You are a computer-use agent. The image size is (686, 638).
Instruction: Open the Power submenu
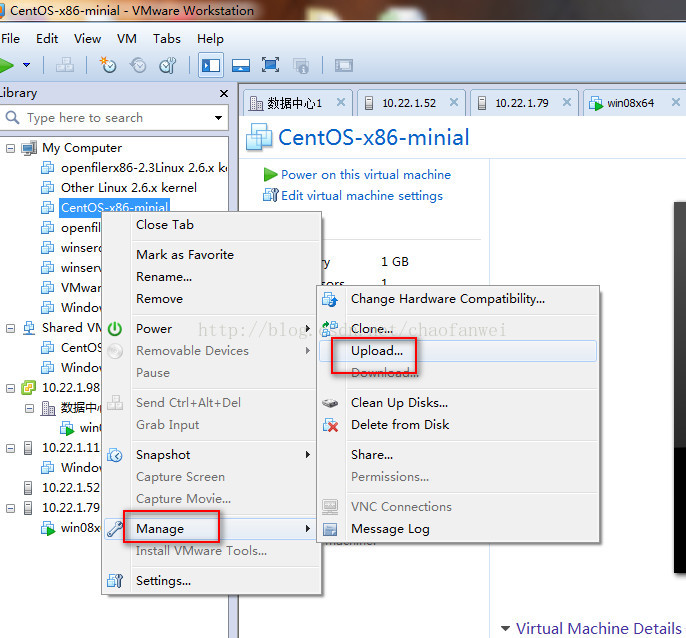tap(211, 329)
